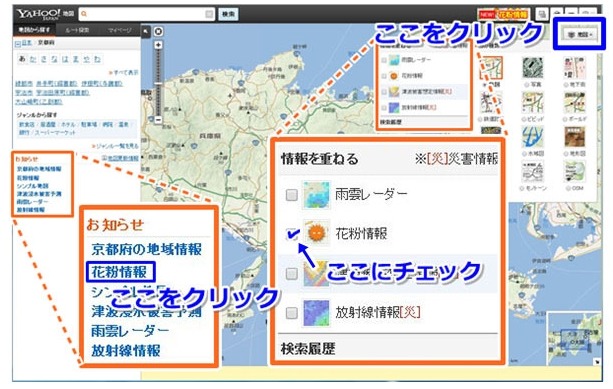613x389 pixels.
Task: Select the あ kana index tab
Action: coord(22,59)
